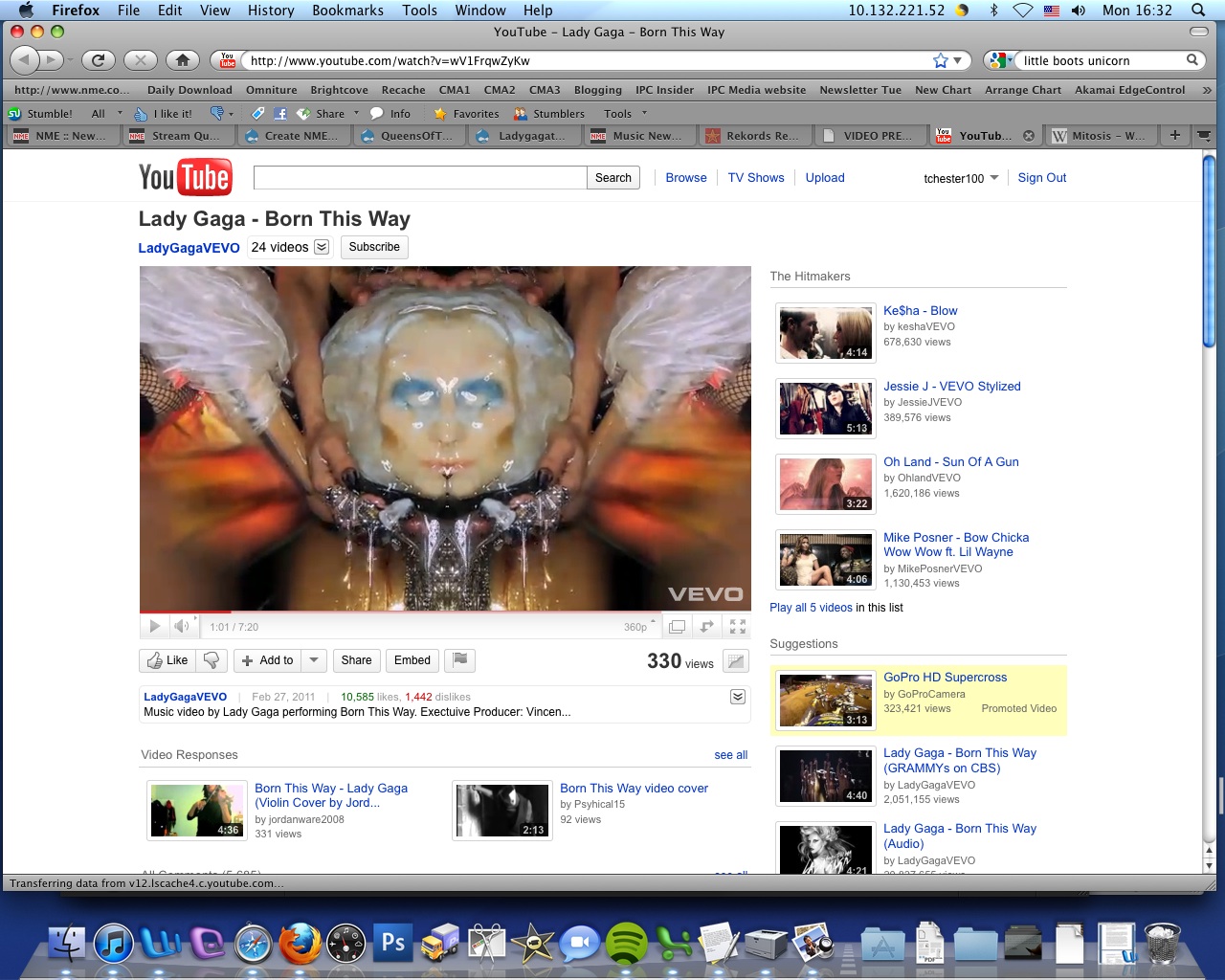
Task: Give a thumbs-down on the StumbleUpon toolbar
Action: 218,113
